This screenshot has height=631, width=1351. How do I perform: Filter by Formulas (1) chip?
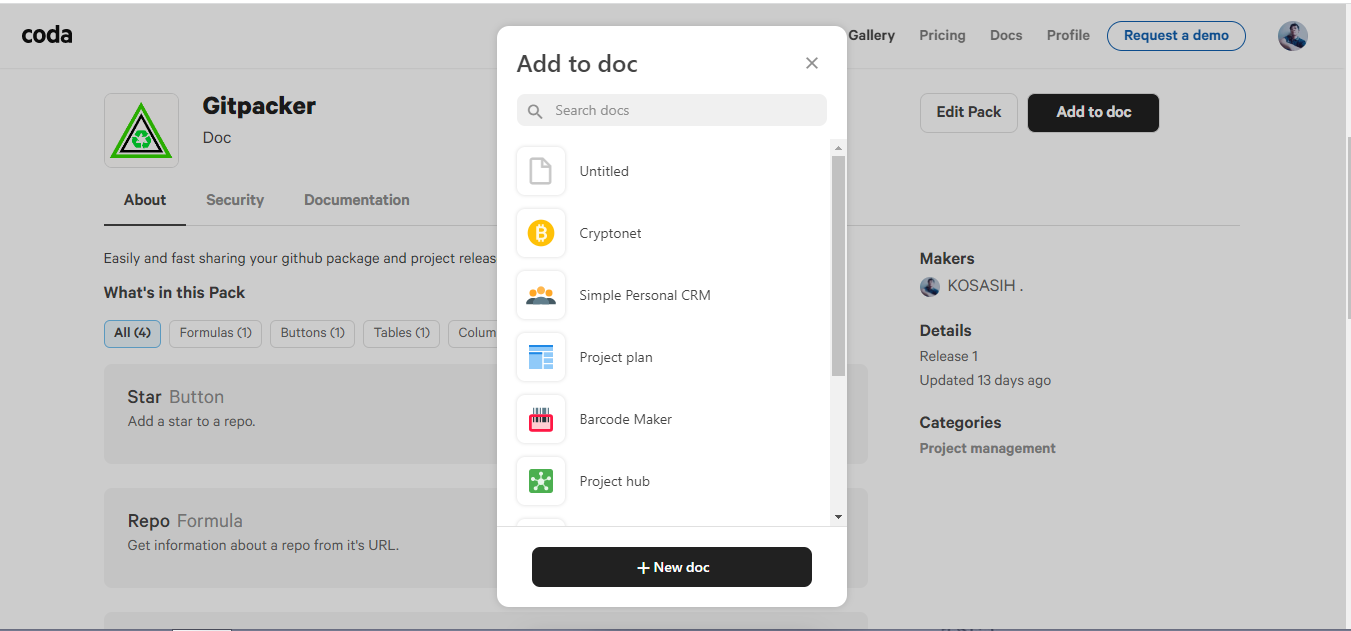click(x=215, y=333)
